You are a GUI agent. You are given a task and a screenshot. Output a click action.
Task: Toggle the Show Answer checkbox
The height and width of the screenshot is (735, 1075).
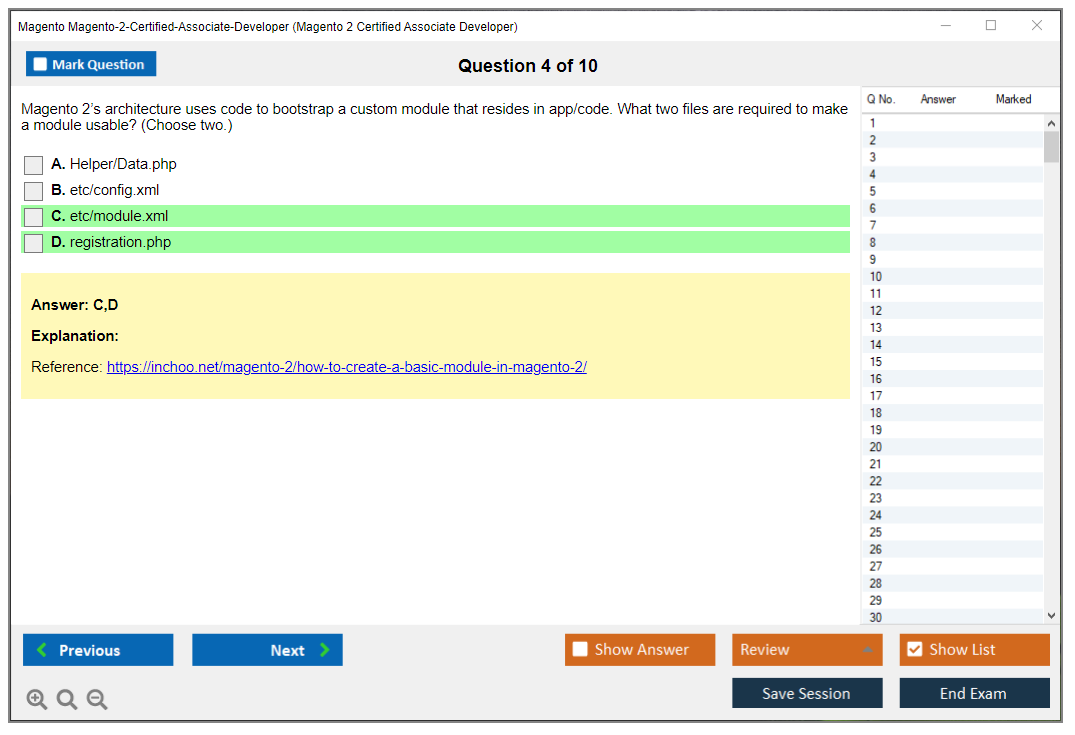click(x=581, y=650)
